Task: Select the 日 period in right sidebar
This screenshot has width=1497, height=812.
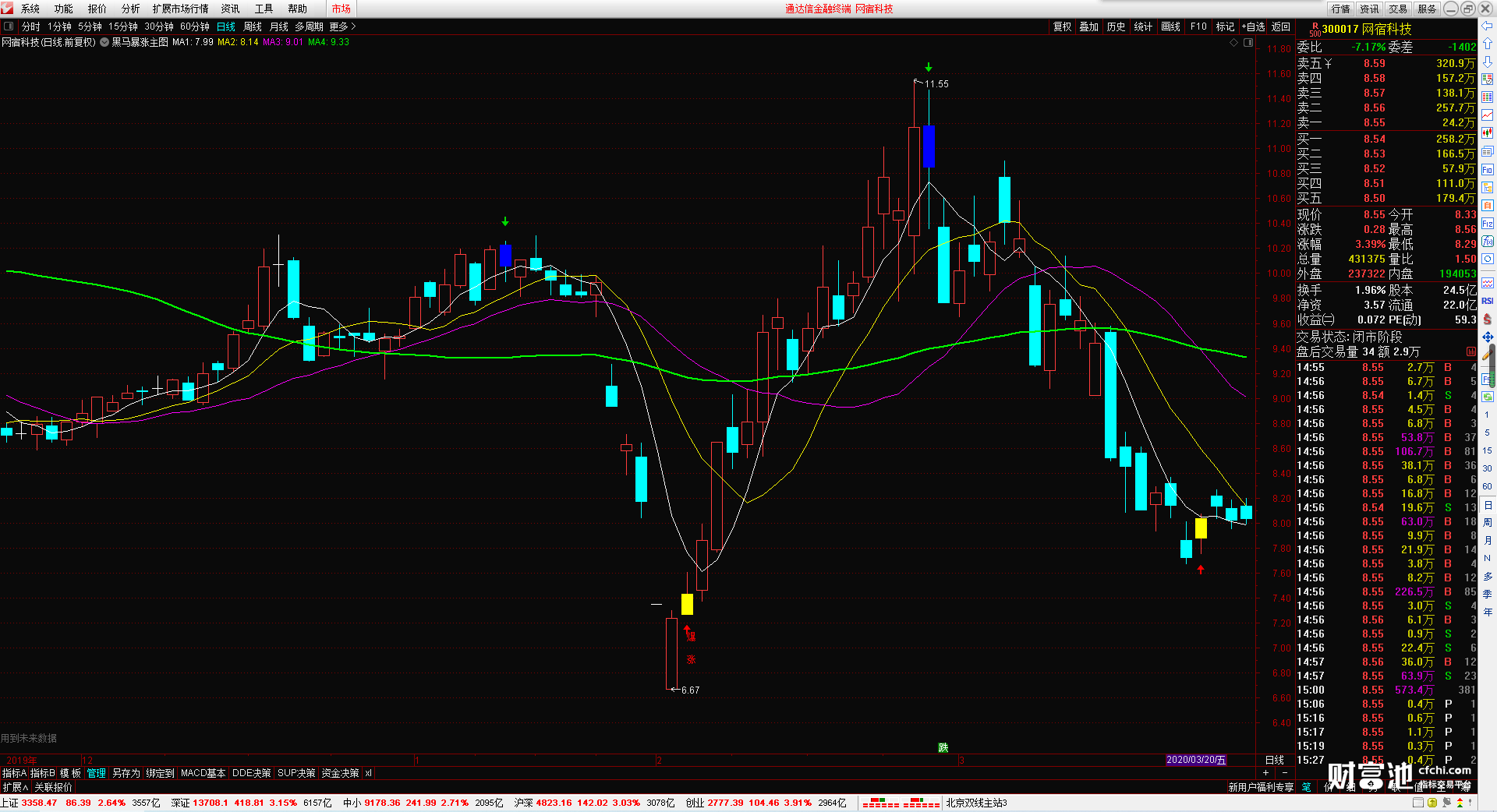Action: click(1488, 504)
